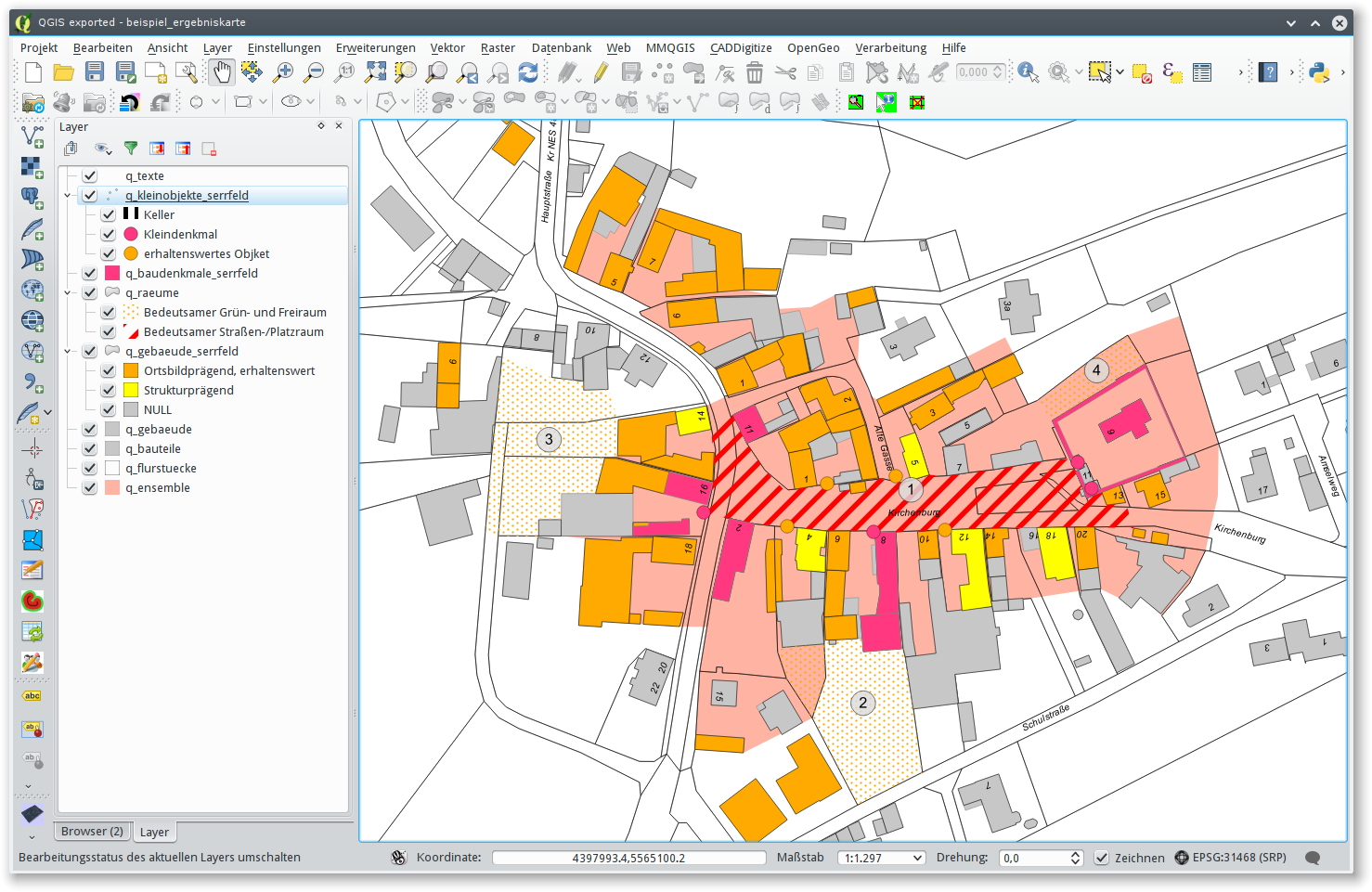Screen dimensions: 1372x892
Task: Click the Zoom Full extent icon
Action: (375, 72)
